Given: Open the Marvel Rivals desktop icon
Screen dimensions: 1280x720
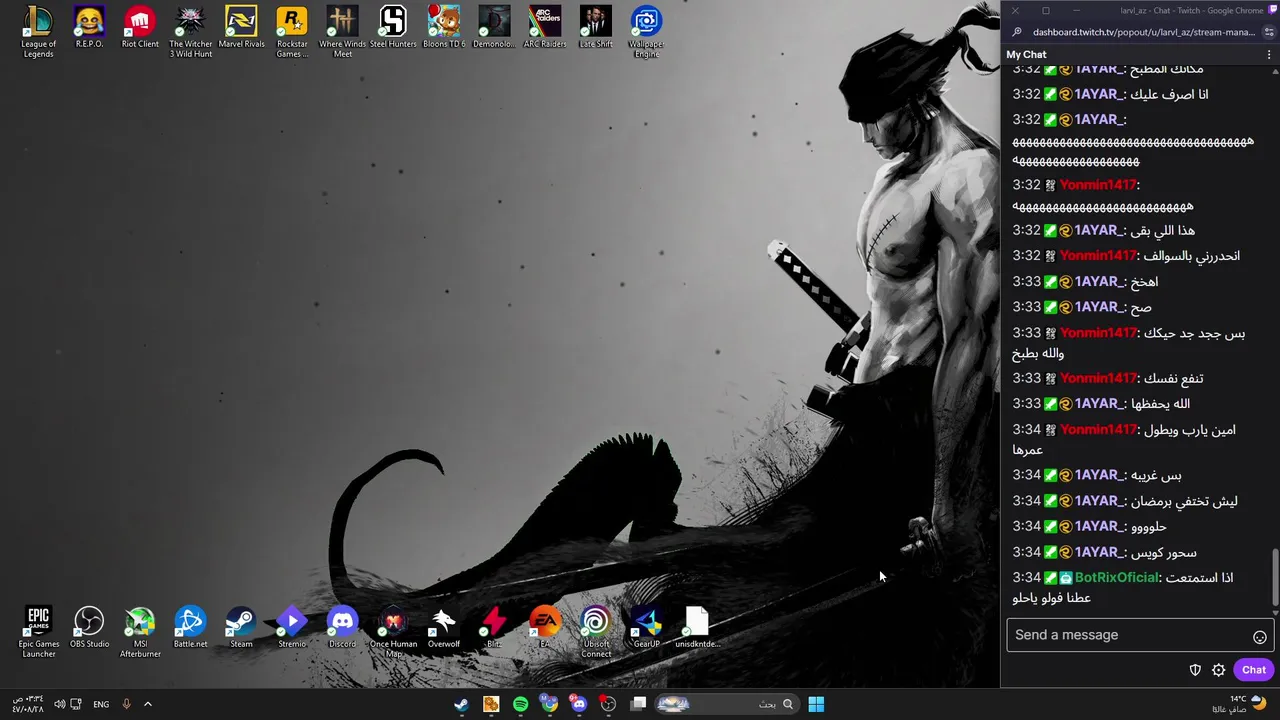Looking at the screenshot, I should pos(241,28).
